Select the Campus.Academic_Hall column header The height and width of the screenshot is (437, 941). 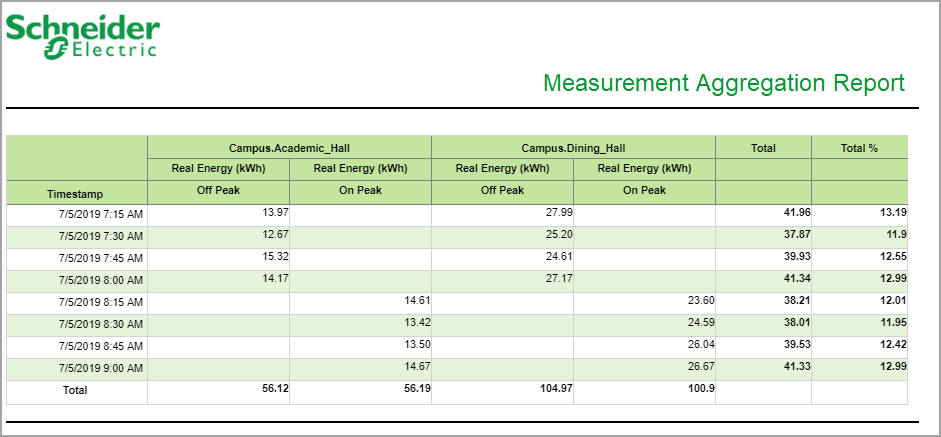pyautogui.click(x=289, y=147)
